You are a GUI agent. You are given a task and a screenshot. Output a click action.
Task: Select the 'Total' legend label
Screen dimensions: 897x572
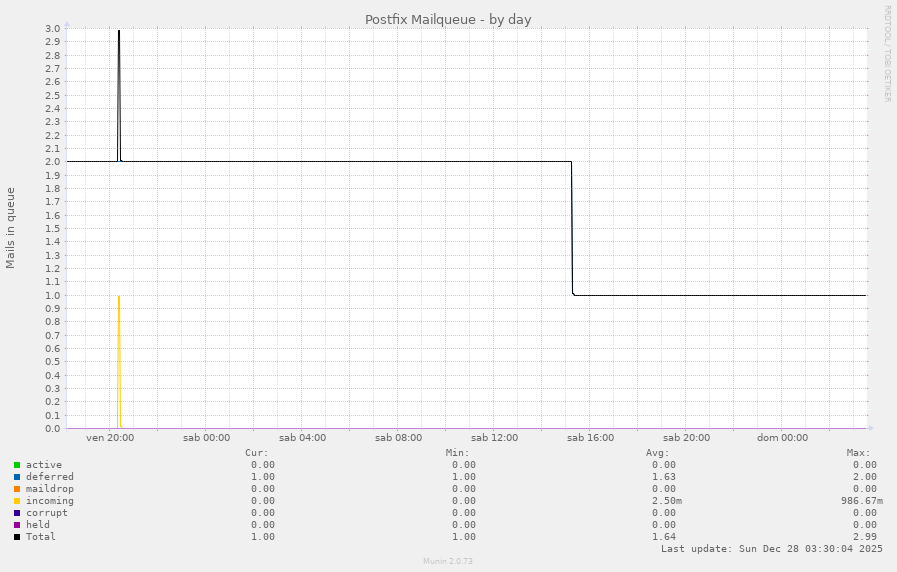tap(41, 537)
